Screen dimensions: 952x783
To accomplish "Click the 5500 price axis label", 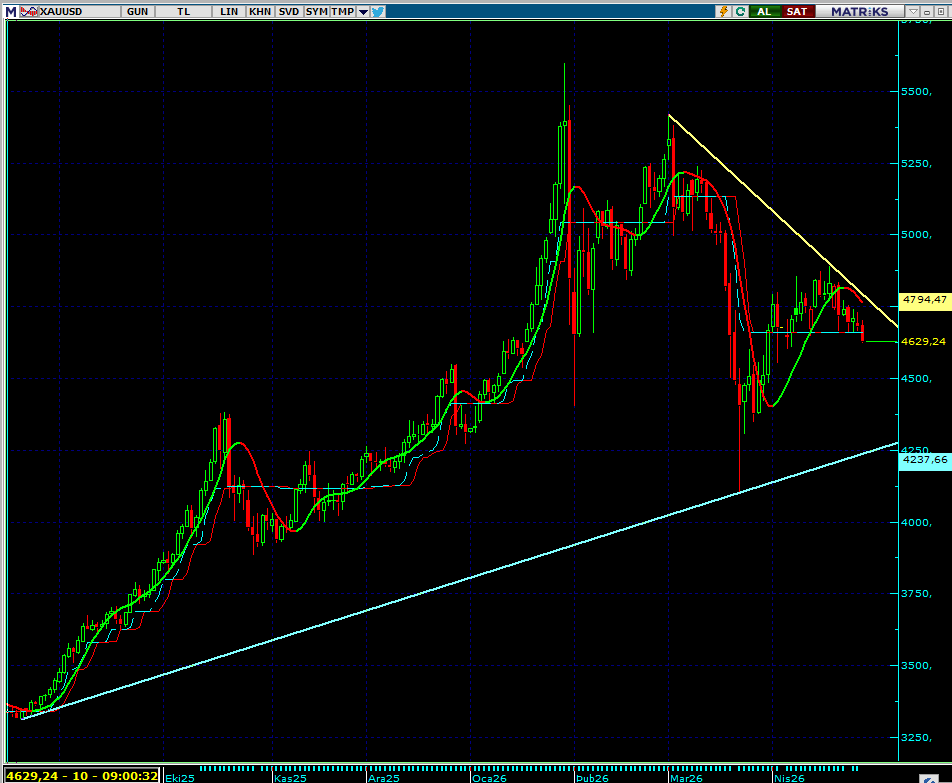I will pos(916,92).
